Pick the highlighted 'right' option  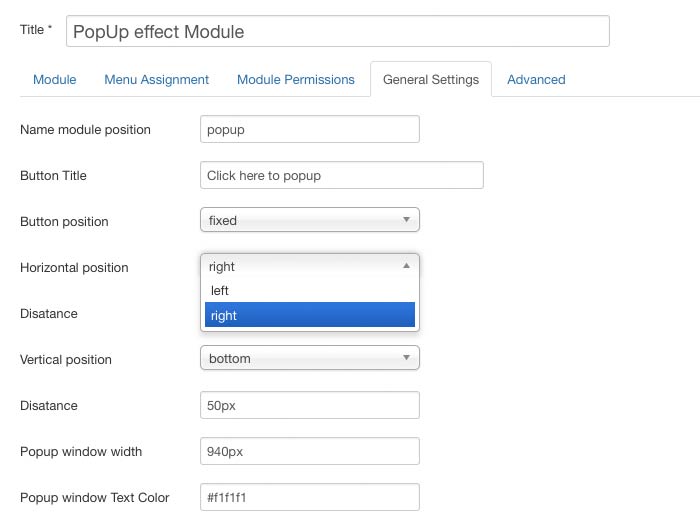[309, 315]
